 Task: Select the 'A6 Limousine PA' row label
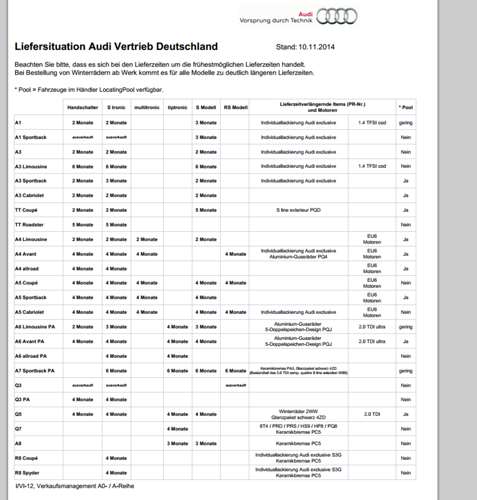pos(35,327)
